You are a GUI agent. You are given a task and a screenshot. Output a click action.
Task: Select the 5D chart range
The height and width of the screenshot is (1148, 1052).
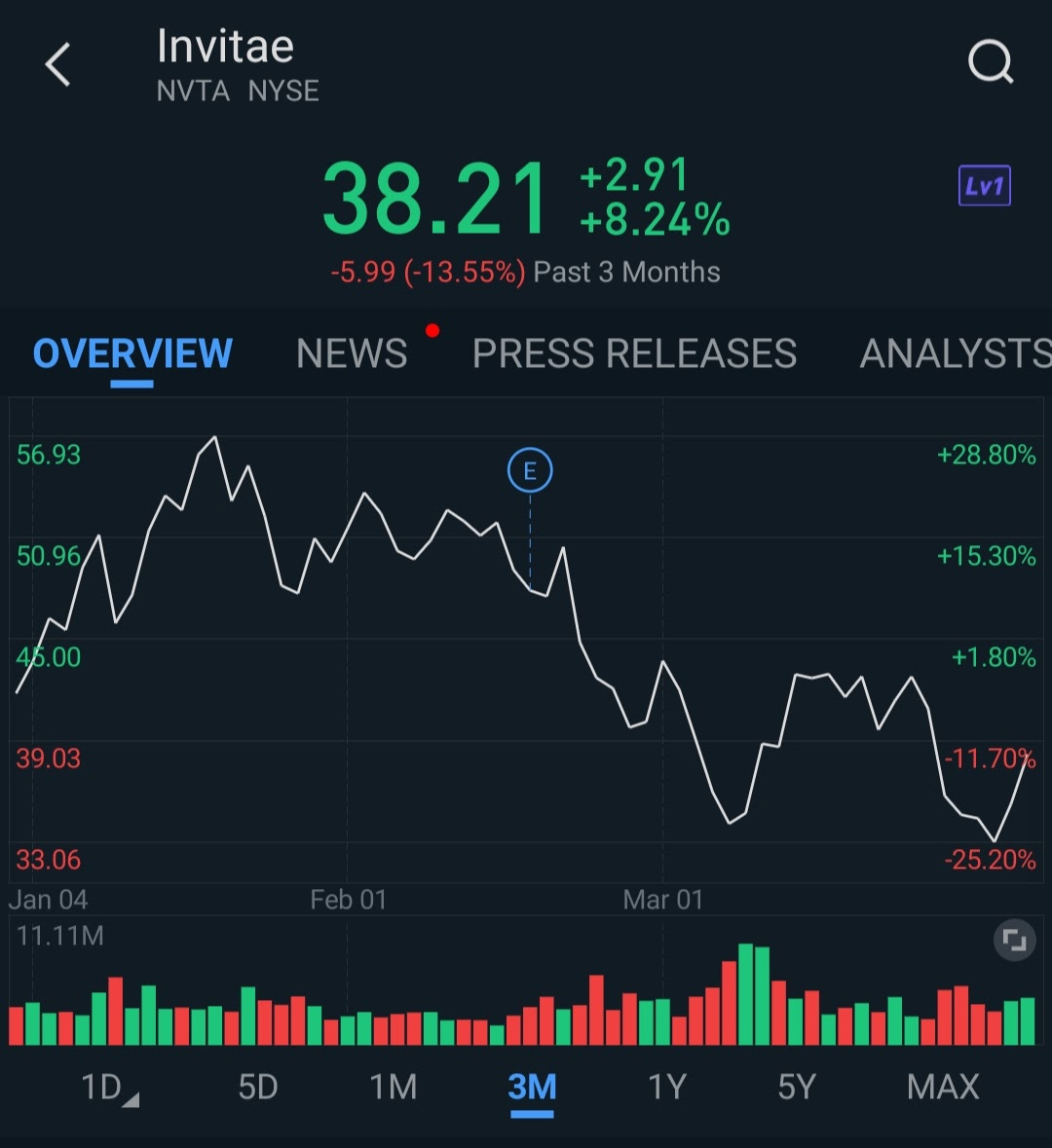point(258,1088)
